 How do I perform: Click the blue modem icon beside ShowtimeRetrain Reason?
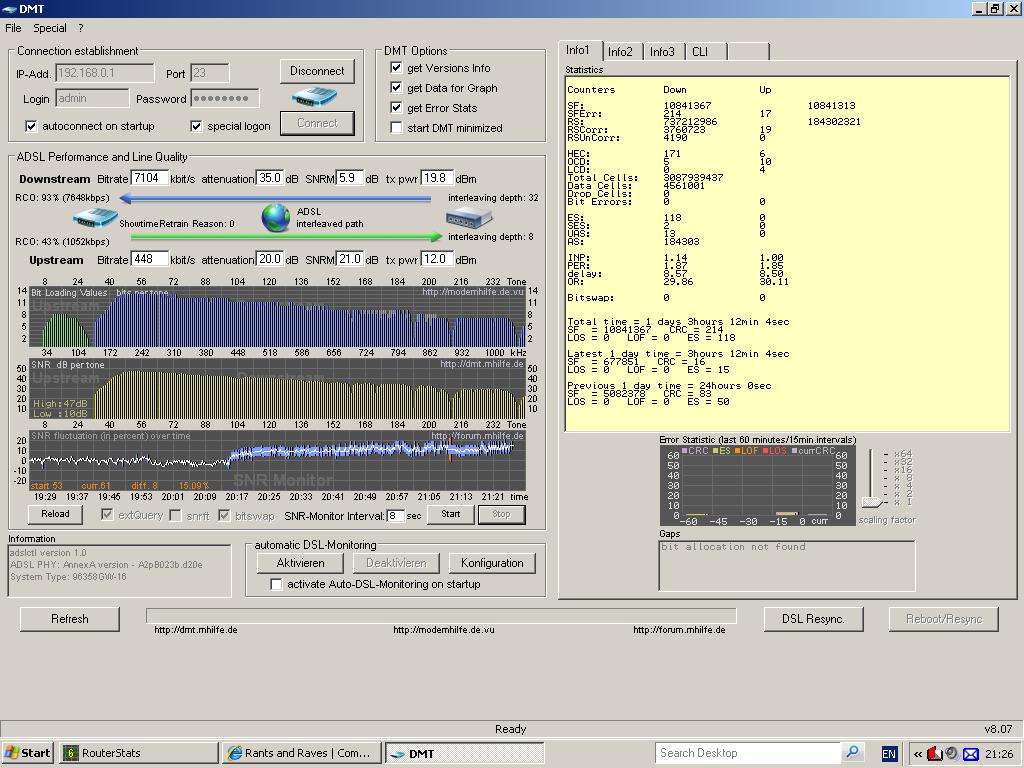pos(96,217)
